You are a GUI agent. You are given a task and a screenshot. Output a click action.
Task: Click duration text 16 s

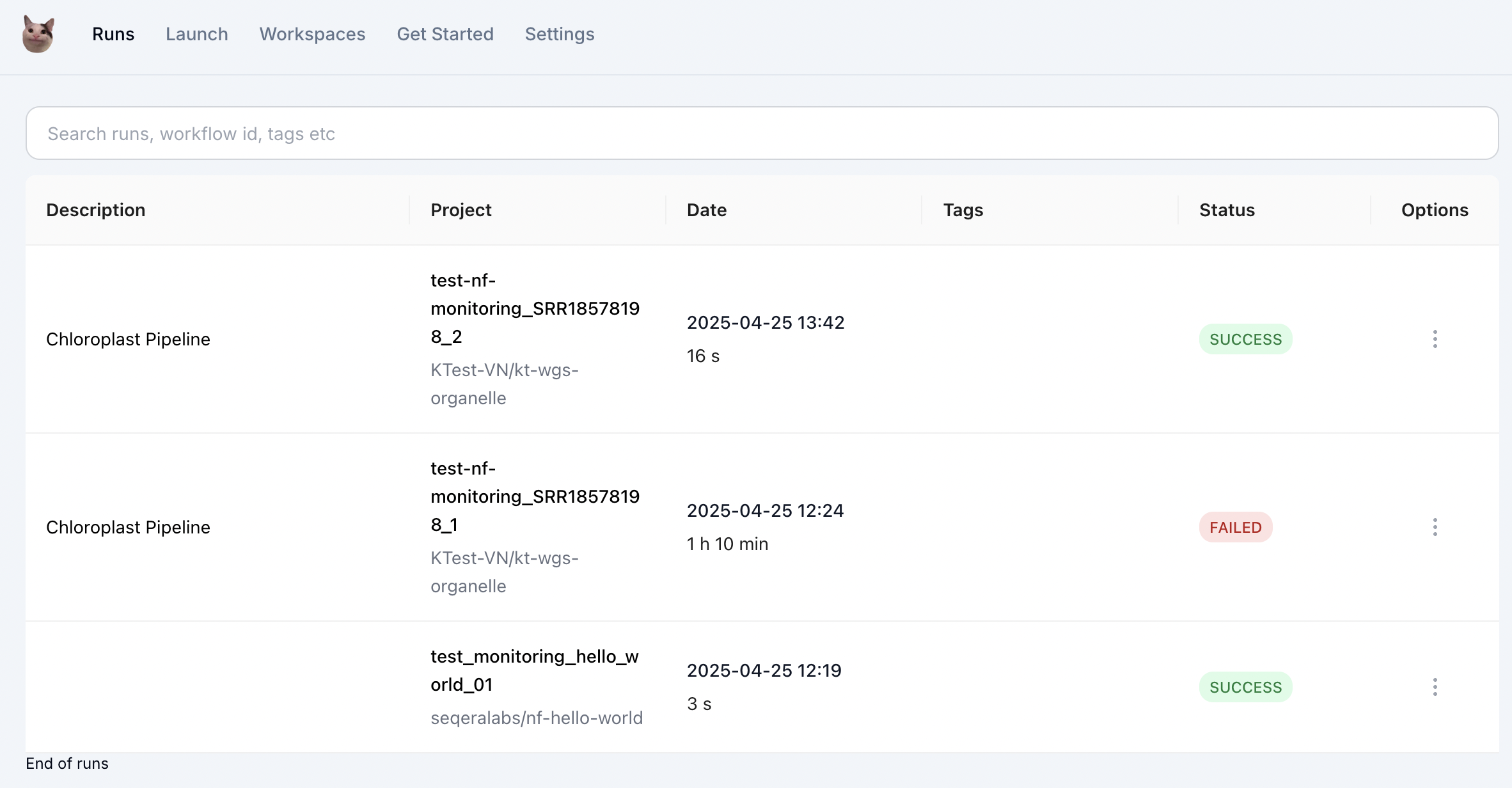tap(703, 356)
